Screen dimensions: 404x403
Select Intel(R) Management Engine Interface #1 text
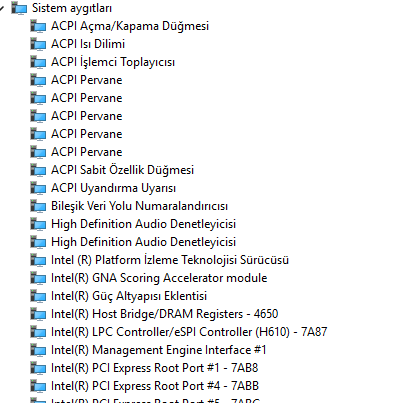[x=159, y=350]
